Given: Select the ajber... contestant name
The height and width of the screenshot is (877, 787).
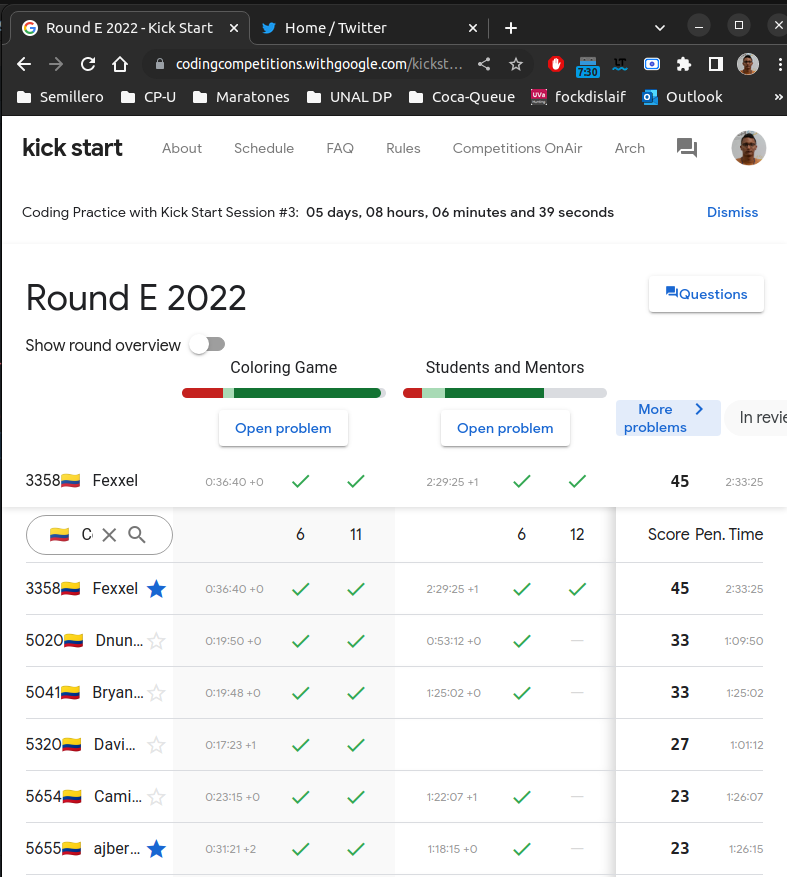Looking at the screenshot, I should [x=117, y=849].
